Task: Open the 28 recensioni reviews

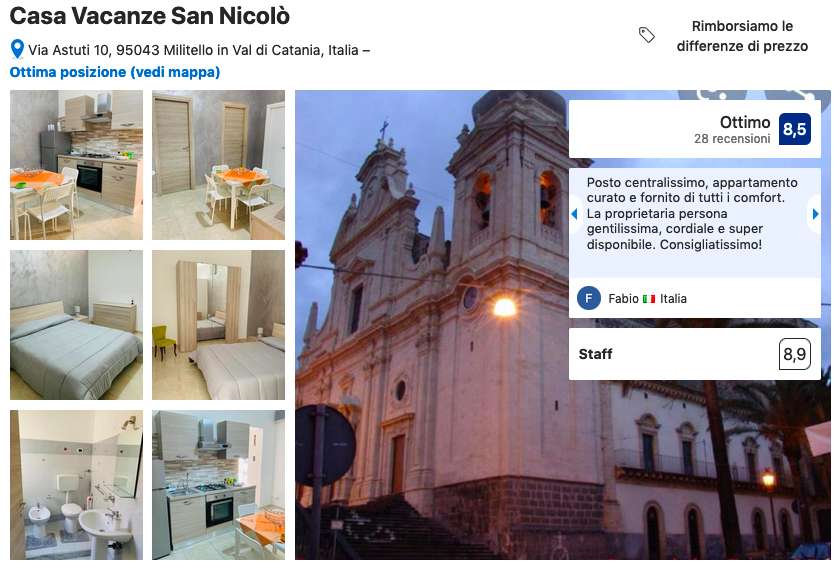Action: click(732, 139)
